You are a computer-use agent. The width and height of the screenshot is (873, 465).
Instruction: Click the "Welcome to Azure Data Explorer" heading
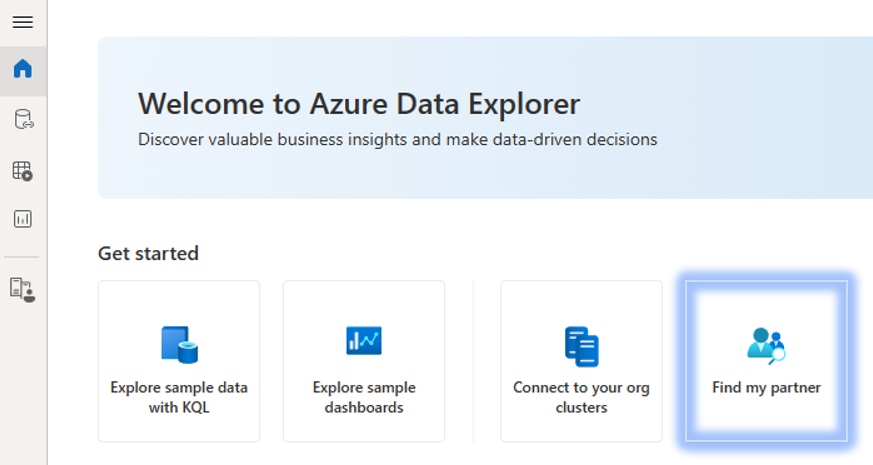tap(358, 103)
